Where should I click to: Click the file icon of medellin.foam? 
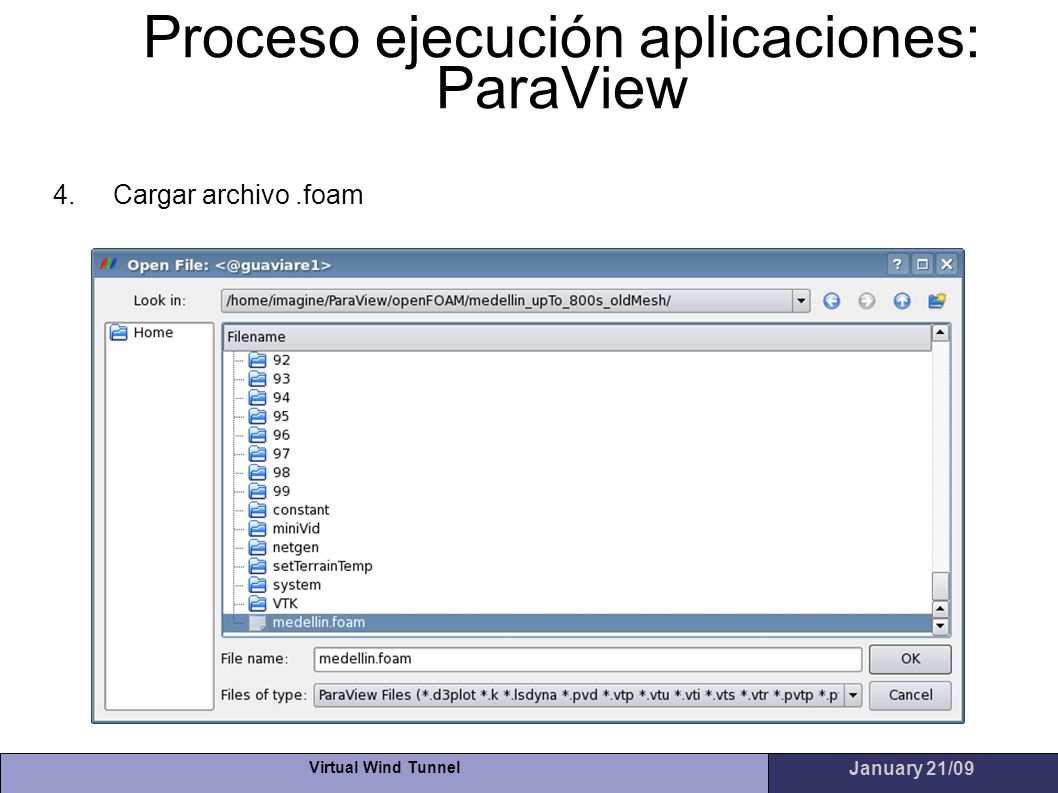pos(257,623)
